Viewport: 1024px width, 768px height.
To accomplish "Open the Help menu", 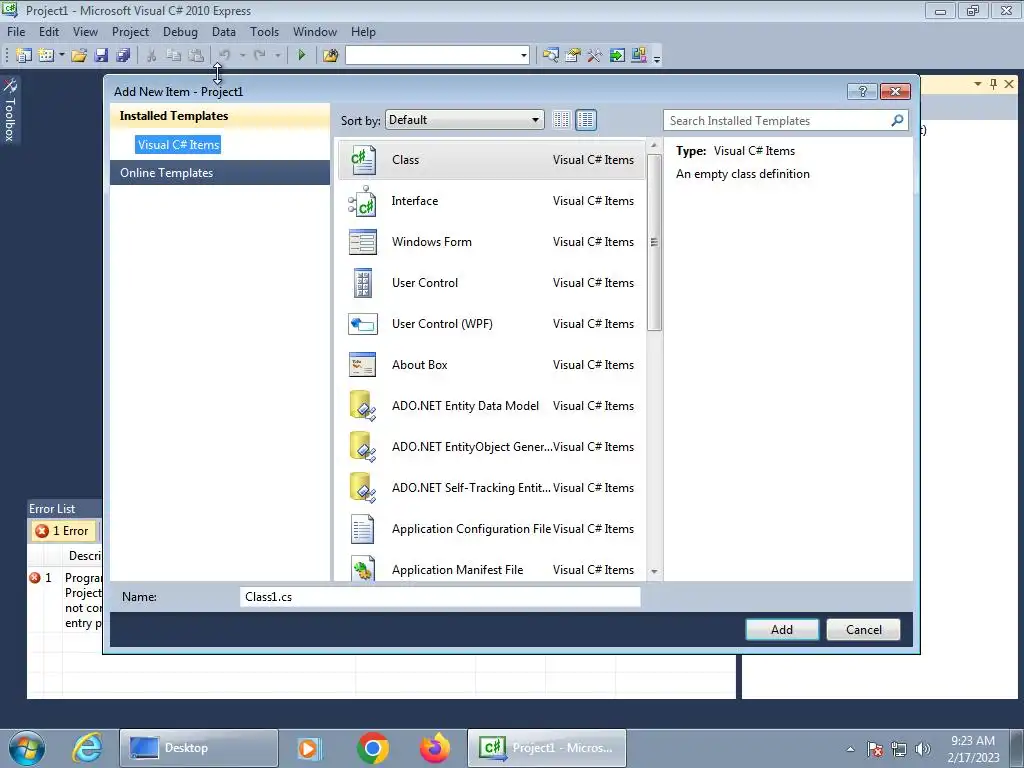I will pyautogui.click(x=363, y=32).
